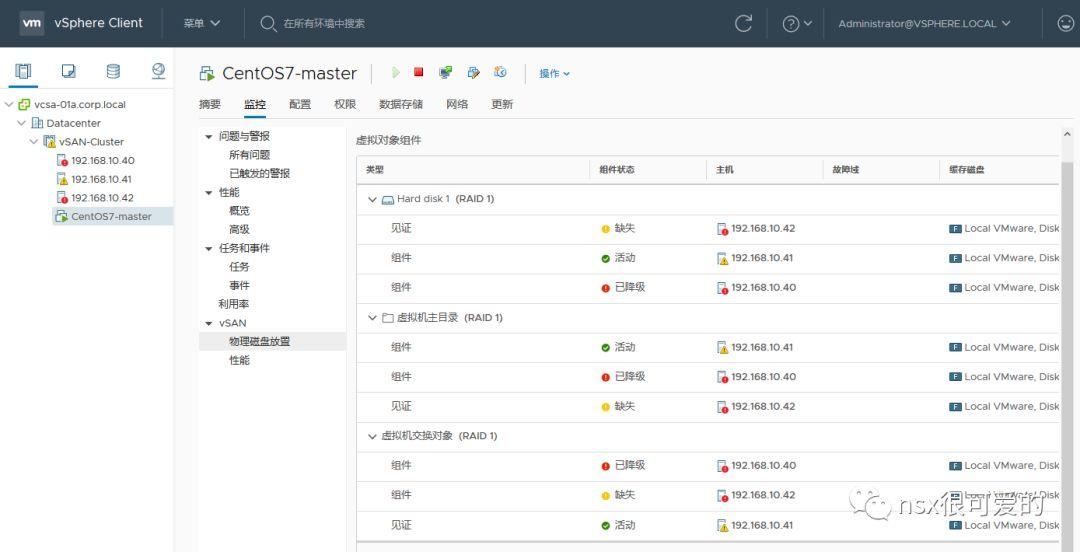
Task: Open the Networking inventory view icon
Action: coord(158,71)
